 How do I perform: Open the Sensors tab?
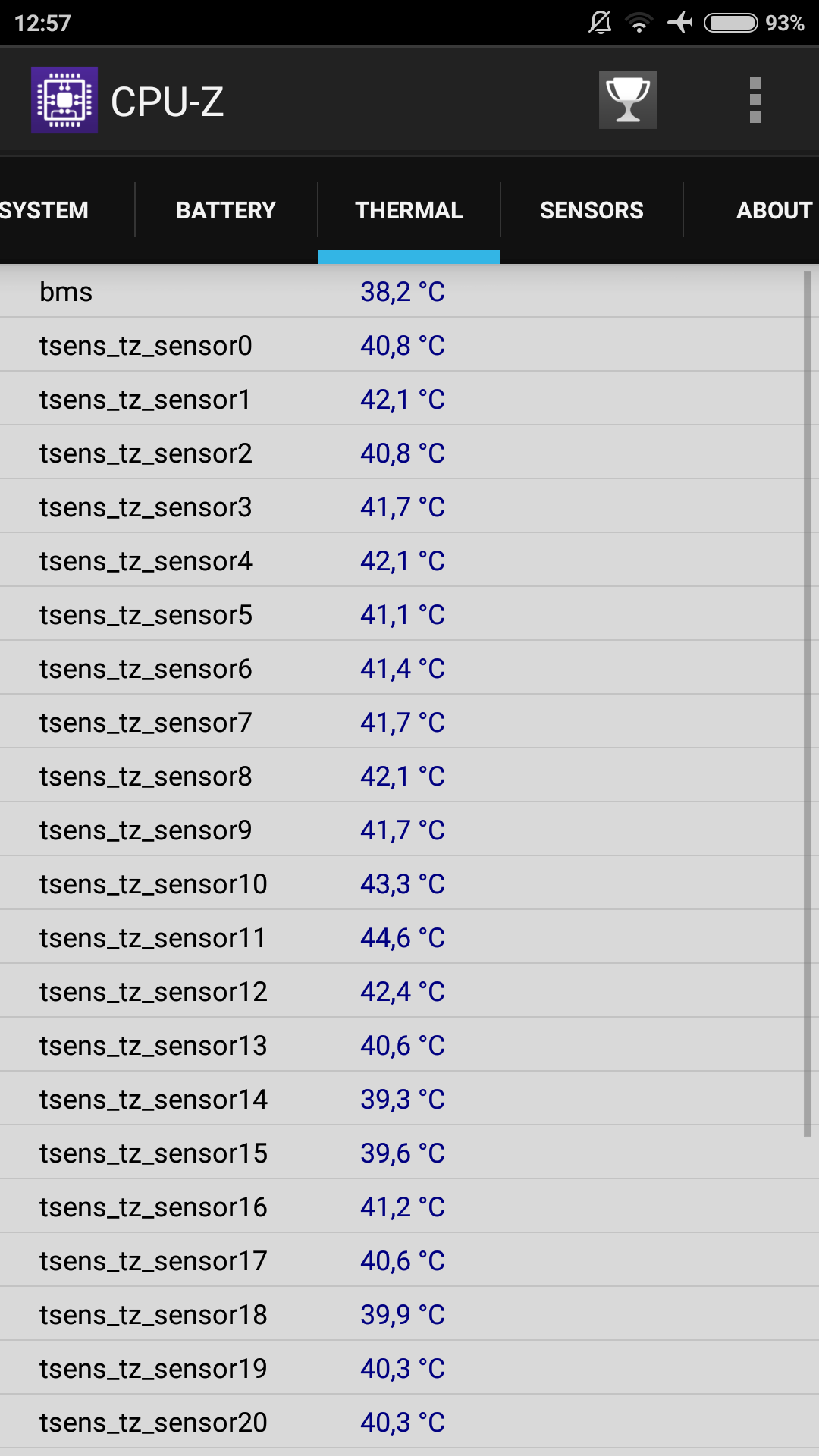coord(591,210)
